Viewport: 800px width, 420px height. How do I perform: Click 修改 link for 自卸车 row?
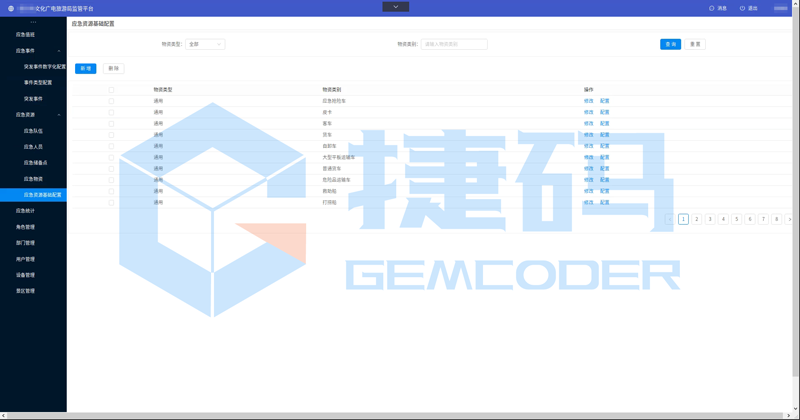588,146
